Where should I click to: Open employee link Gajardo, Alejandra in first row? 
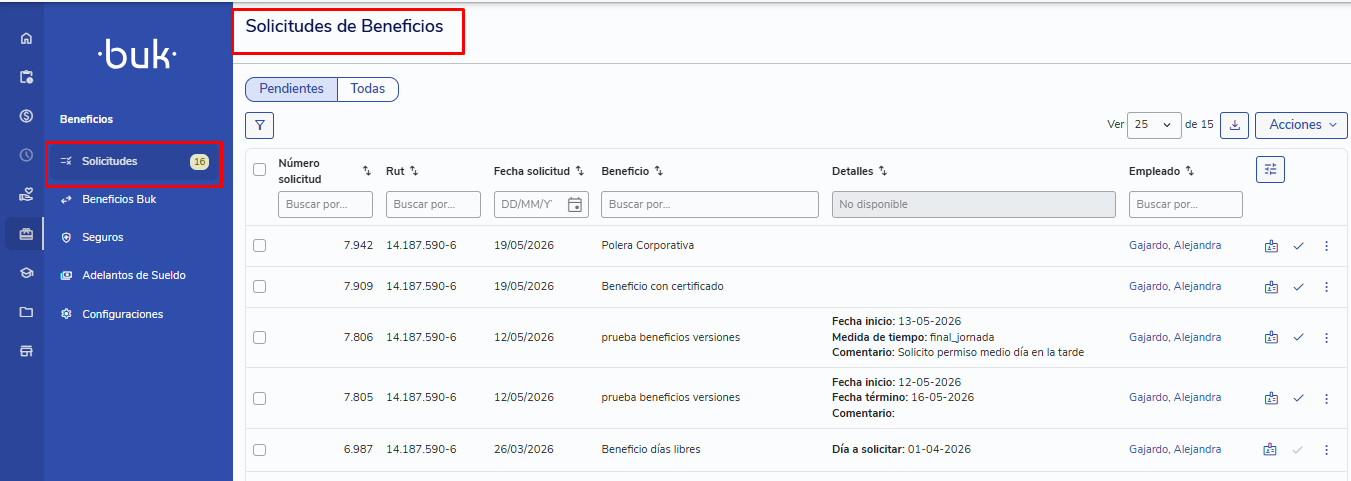[x=1175, y=246]
